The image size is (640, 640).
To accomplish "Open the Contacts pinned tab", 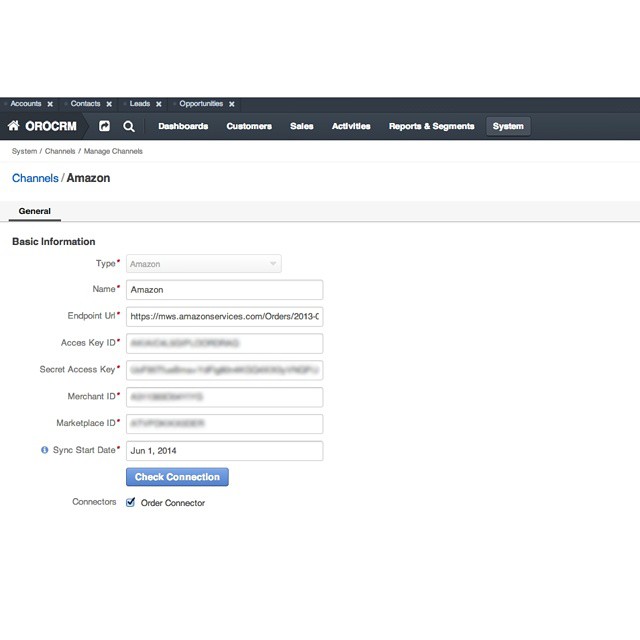I will [x=85, y=104].
